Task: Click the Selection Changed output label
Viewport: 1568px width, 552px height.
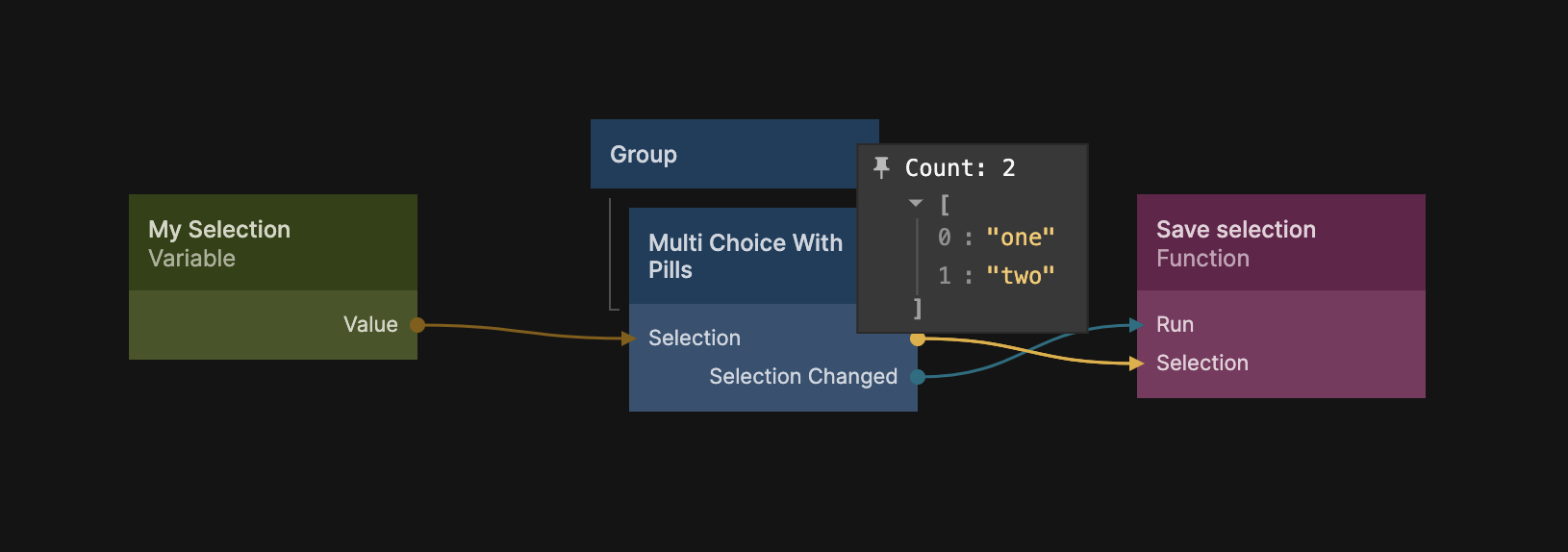Action: coord(803,377)
